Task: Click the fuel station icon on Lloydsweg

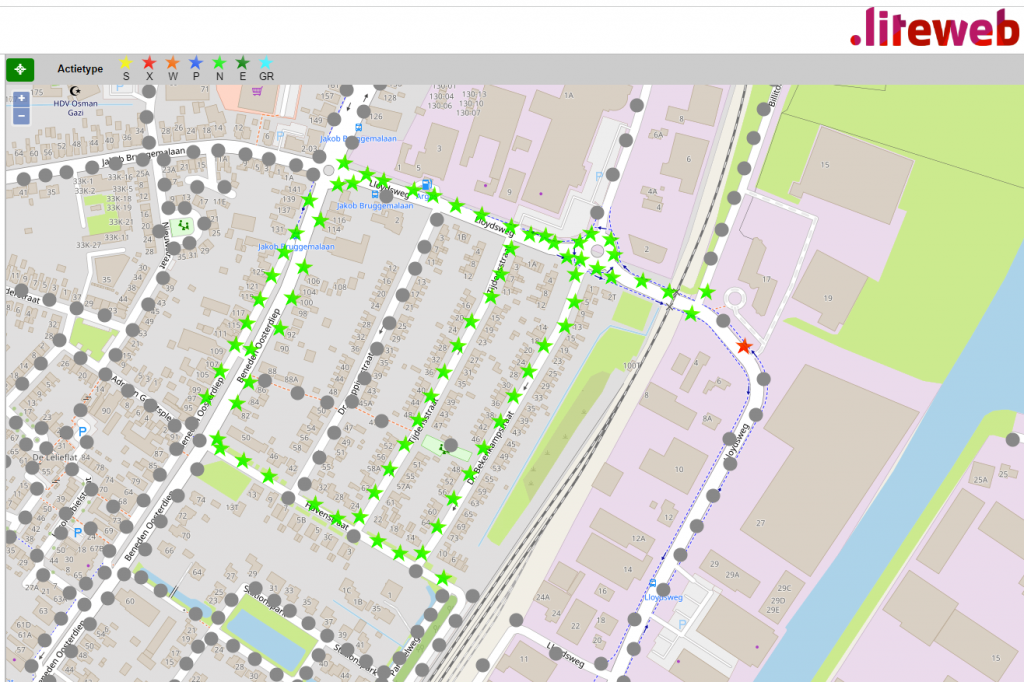Action: point(427,184)
